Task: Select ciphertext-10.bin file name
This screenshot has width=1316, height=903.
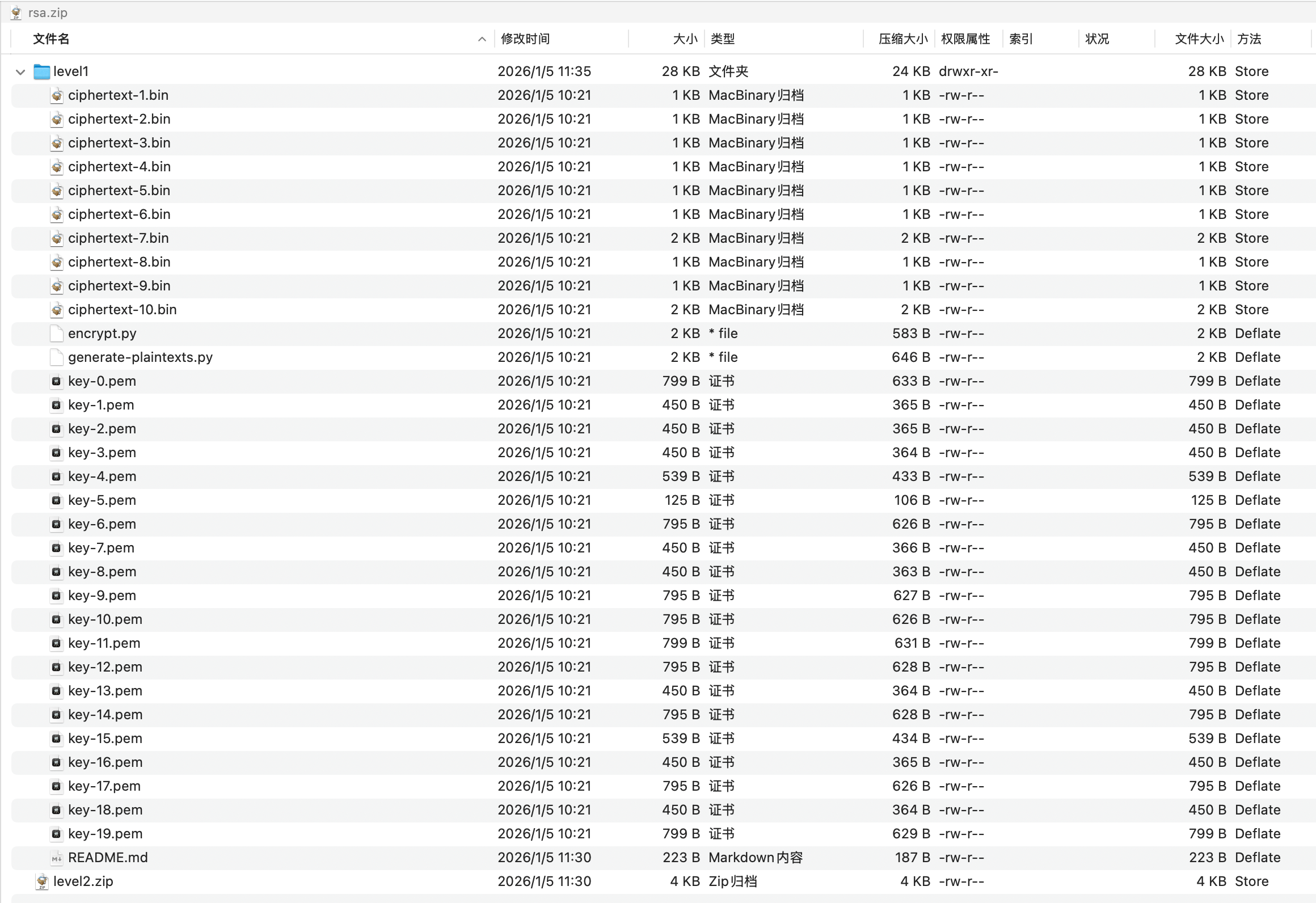Action: click(x=122, y=310)
